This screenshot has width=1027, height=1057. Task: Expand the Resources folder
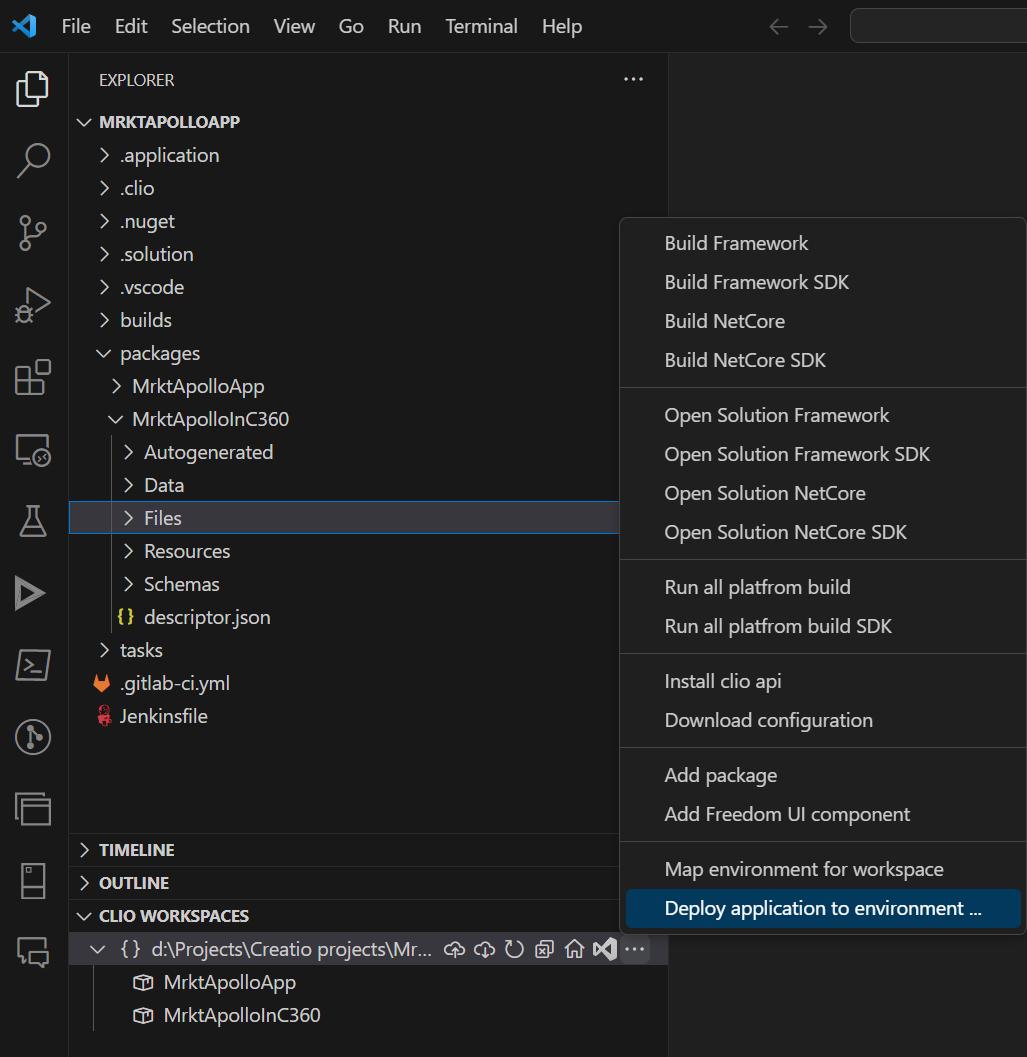(x=129, y=551)
